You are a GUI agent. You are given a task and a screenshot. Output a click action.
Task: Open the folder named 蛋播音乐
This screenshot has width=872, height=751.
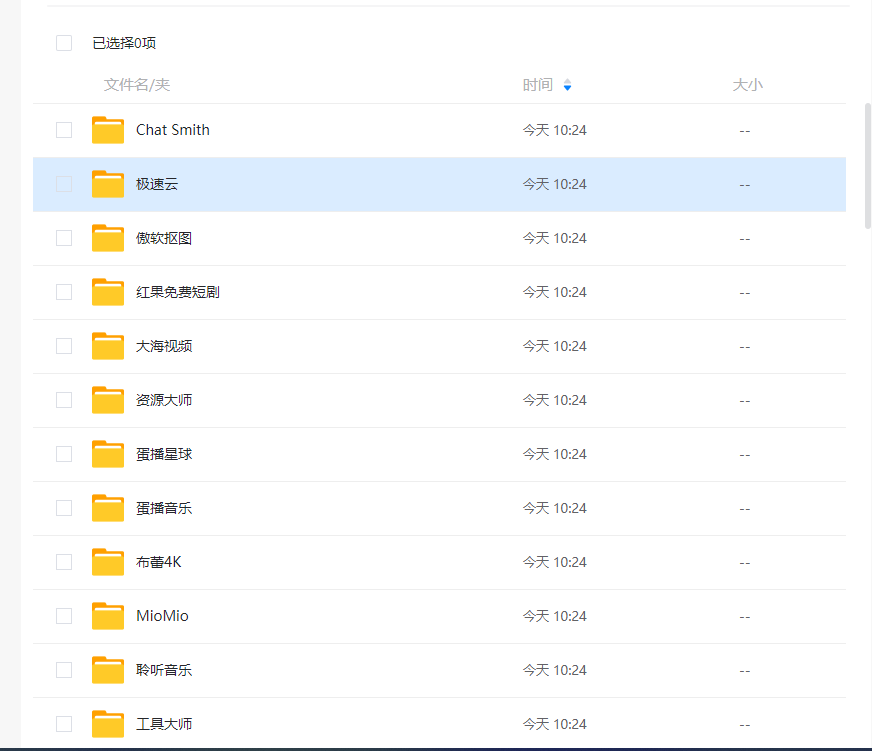tap(164, 508)
